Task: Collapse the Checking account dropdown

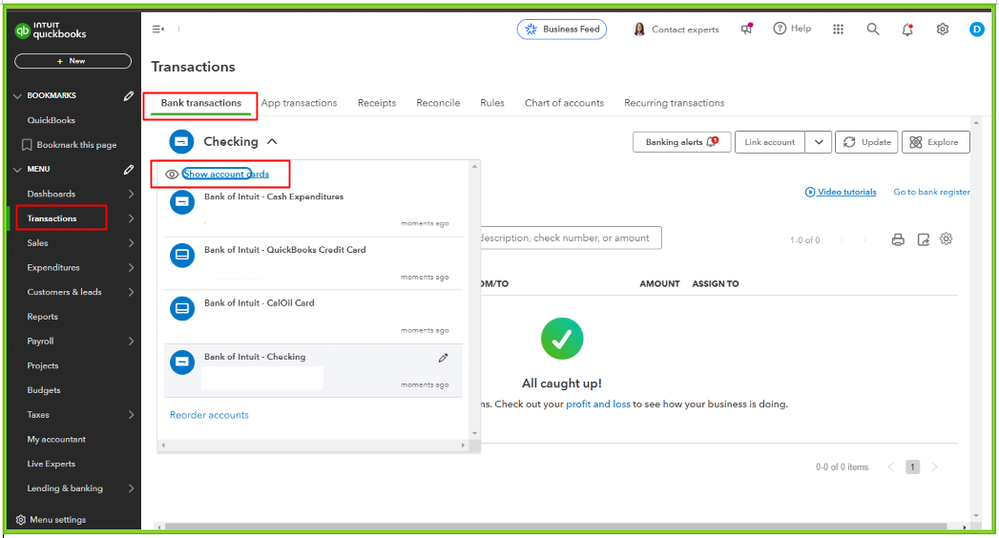Action: coord(272,142)
